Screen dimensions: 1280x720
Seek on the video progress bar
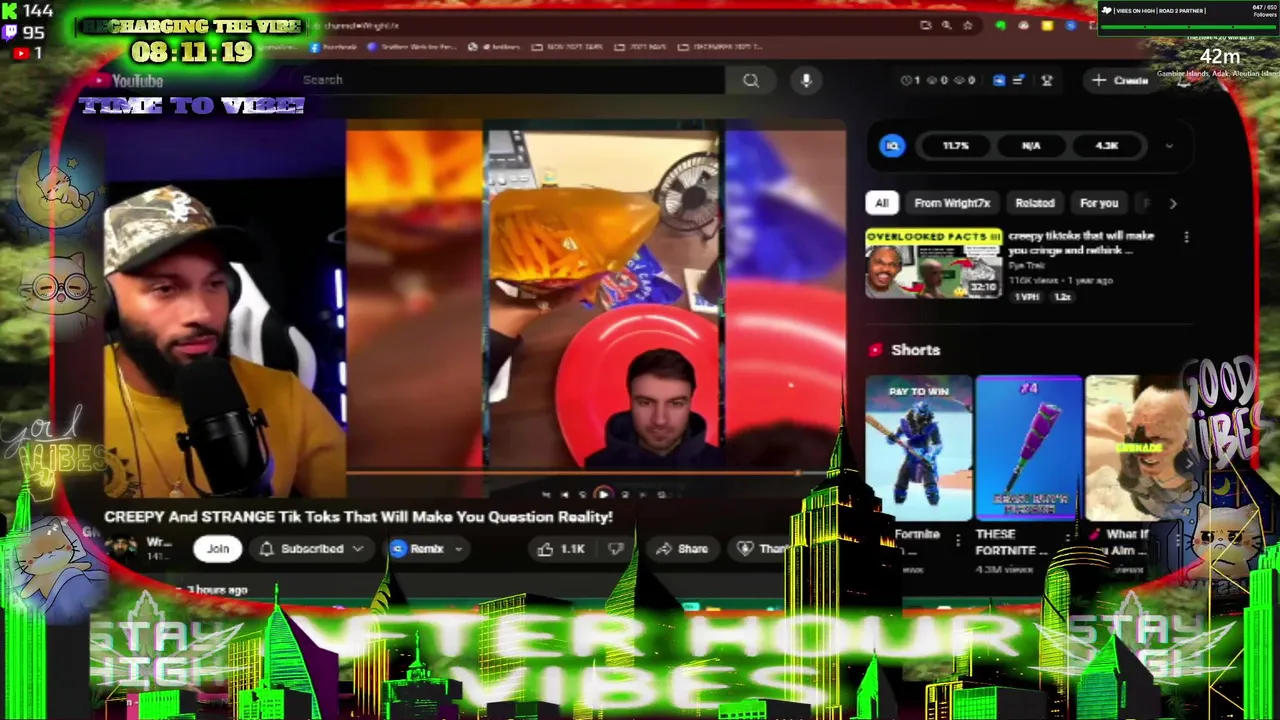[x=595, y=472]
